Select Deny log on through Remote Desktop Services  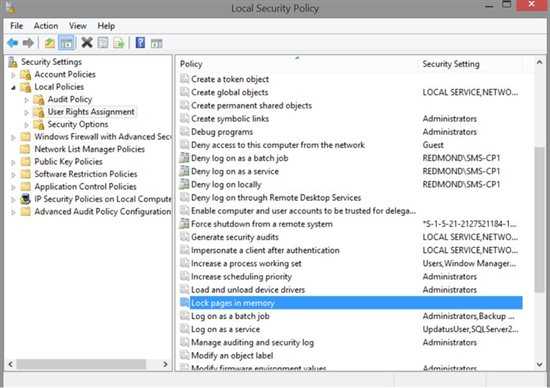276,198
